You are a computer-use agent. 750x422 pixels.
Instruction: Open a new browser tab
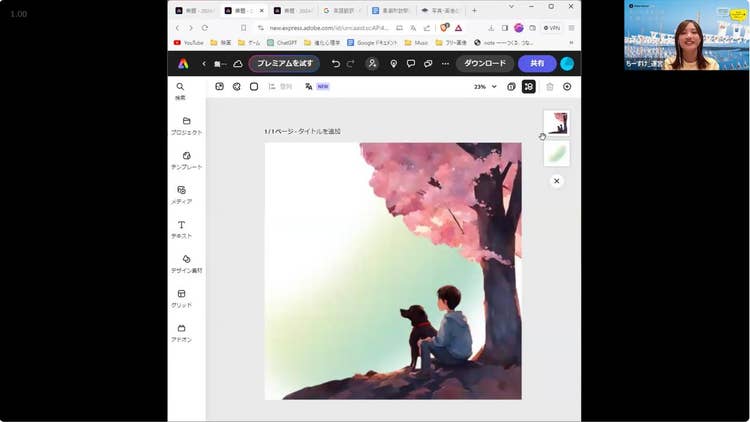474,10
